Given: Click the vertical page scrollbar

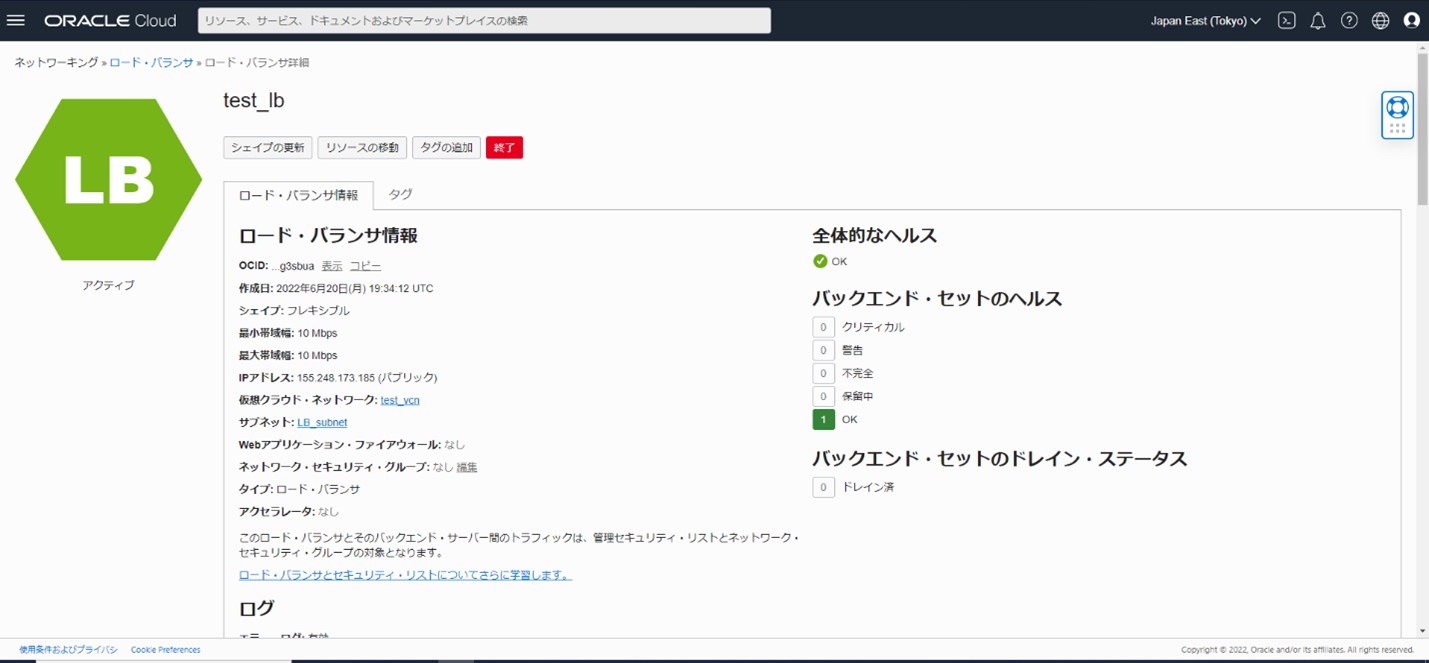Looking at the screenshot, I should tap(1422, 130).
